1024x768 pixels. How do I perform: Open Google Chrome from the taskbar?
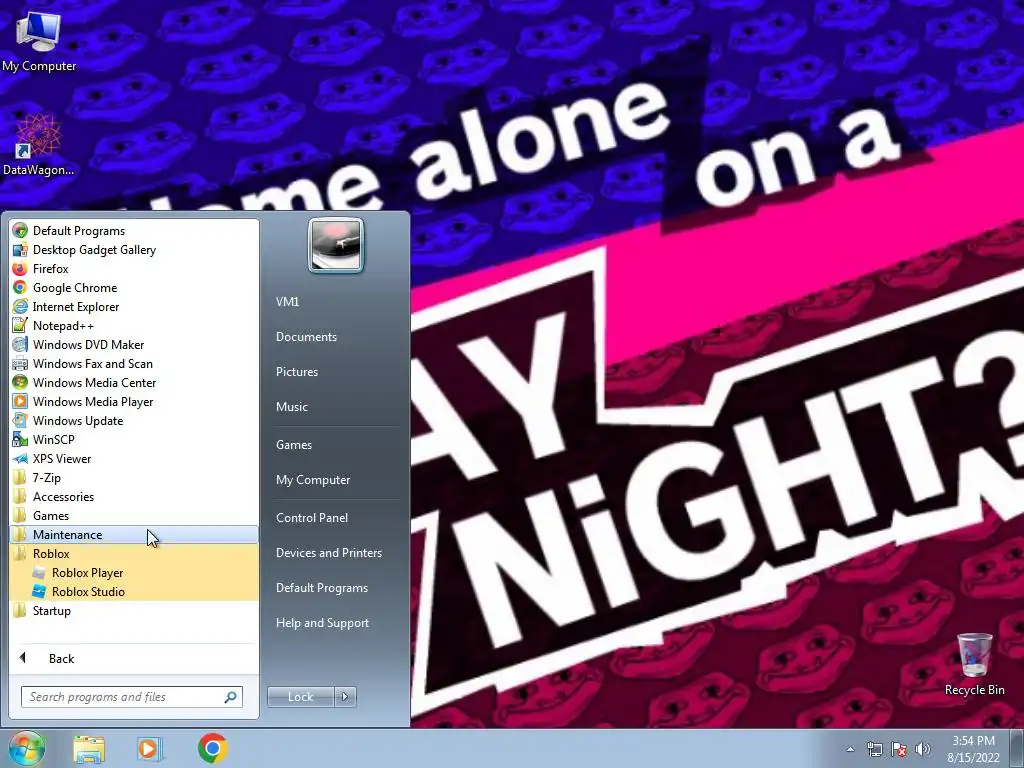(212, 748)
